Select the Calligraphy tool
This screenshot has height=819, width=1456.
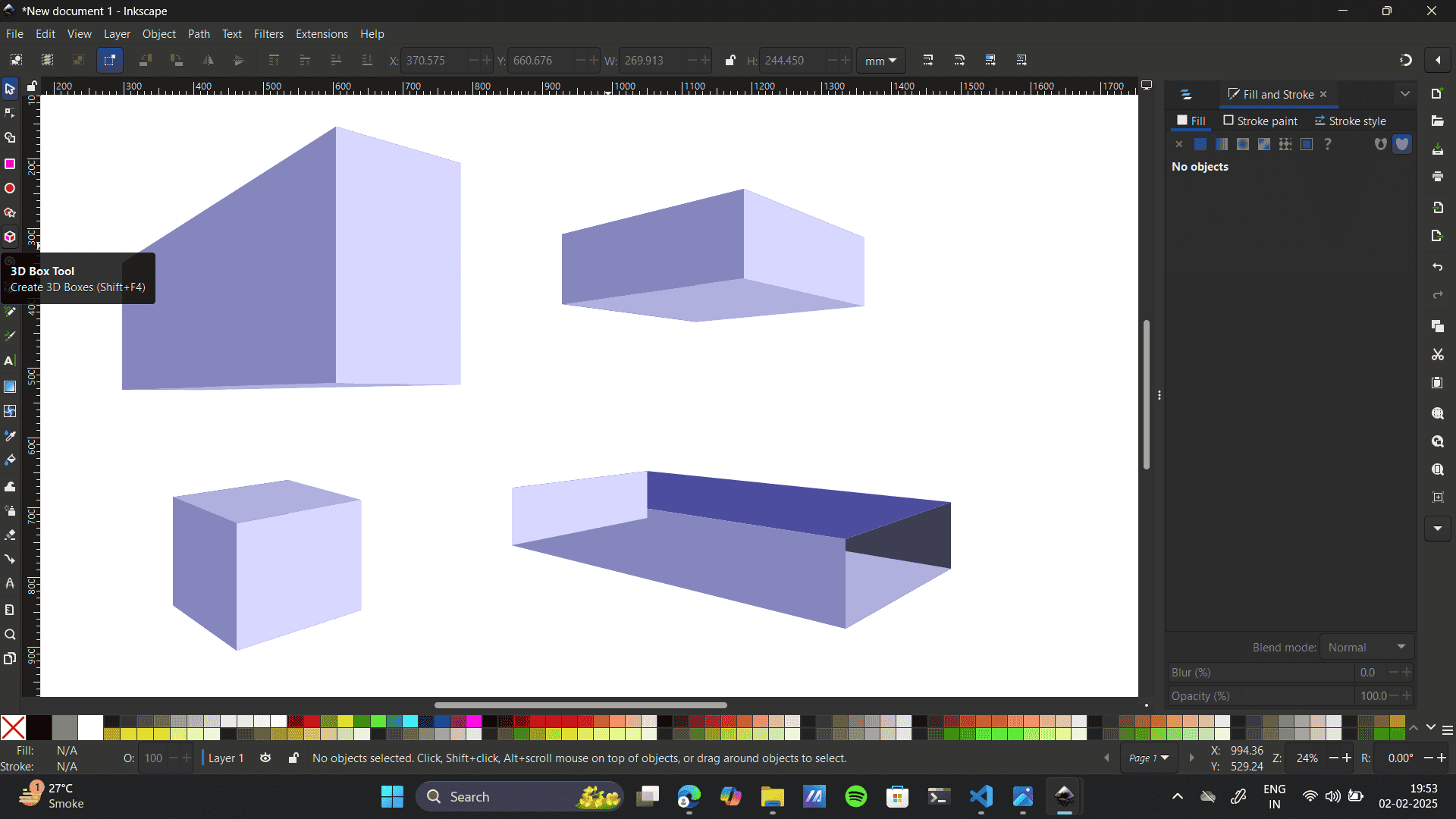(10, 336)
